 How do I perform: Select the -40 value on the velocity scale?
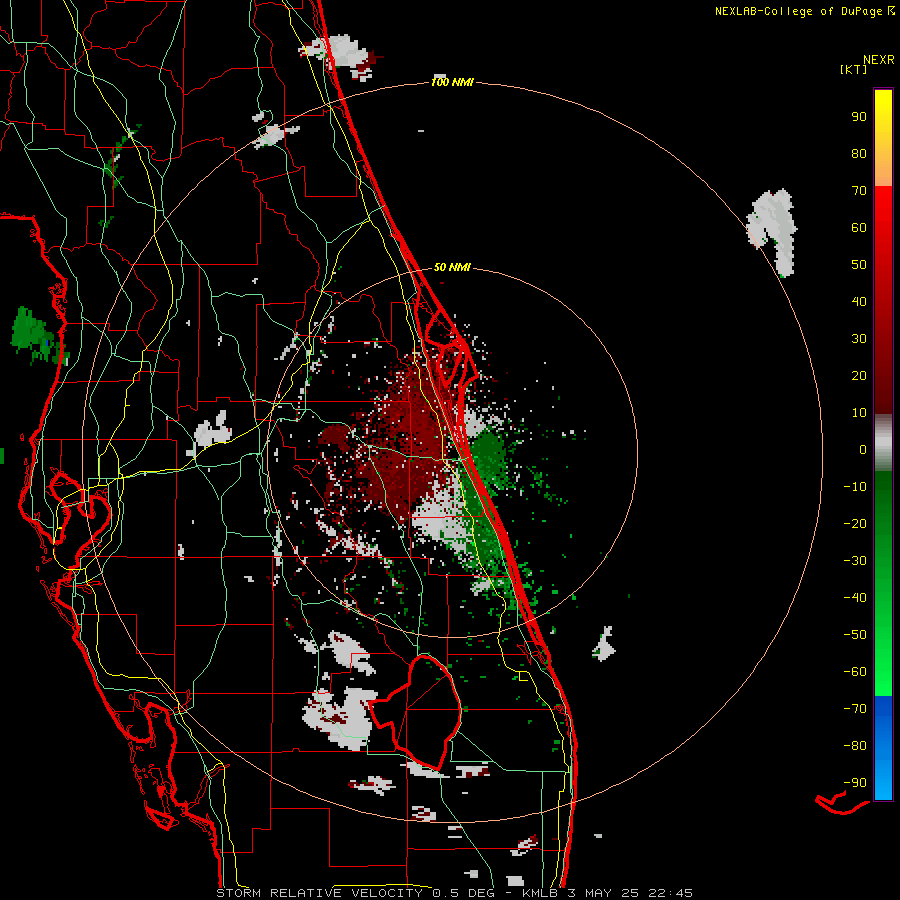pos(855,598)
